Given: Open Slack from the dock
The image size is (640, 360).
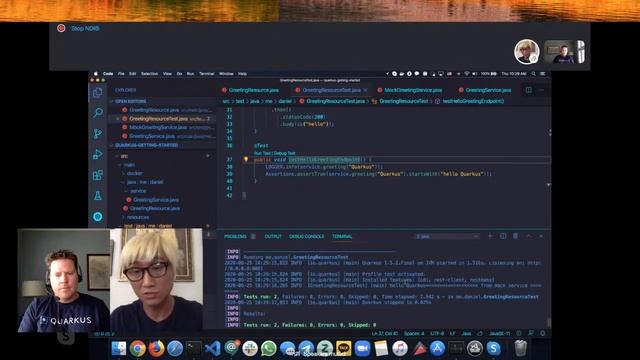Looking at the screenshot, I should click(250, 348).
